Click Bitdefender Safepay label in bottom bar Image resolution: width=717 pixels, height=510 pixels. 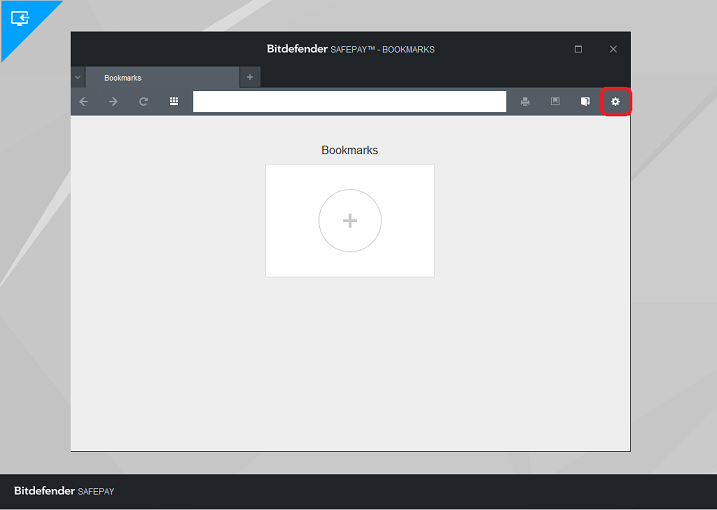pyautogui.click(x=64, y=491)
